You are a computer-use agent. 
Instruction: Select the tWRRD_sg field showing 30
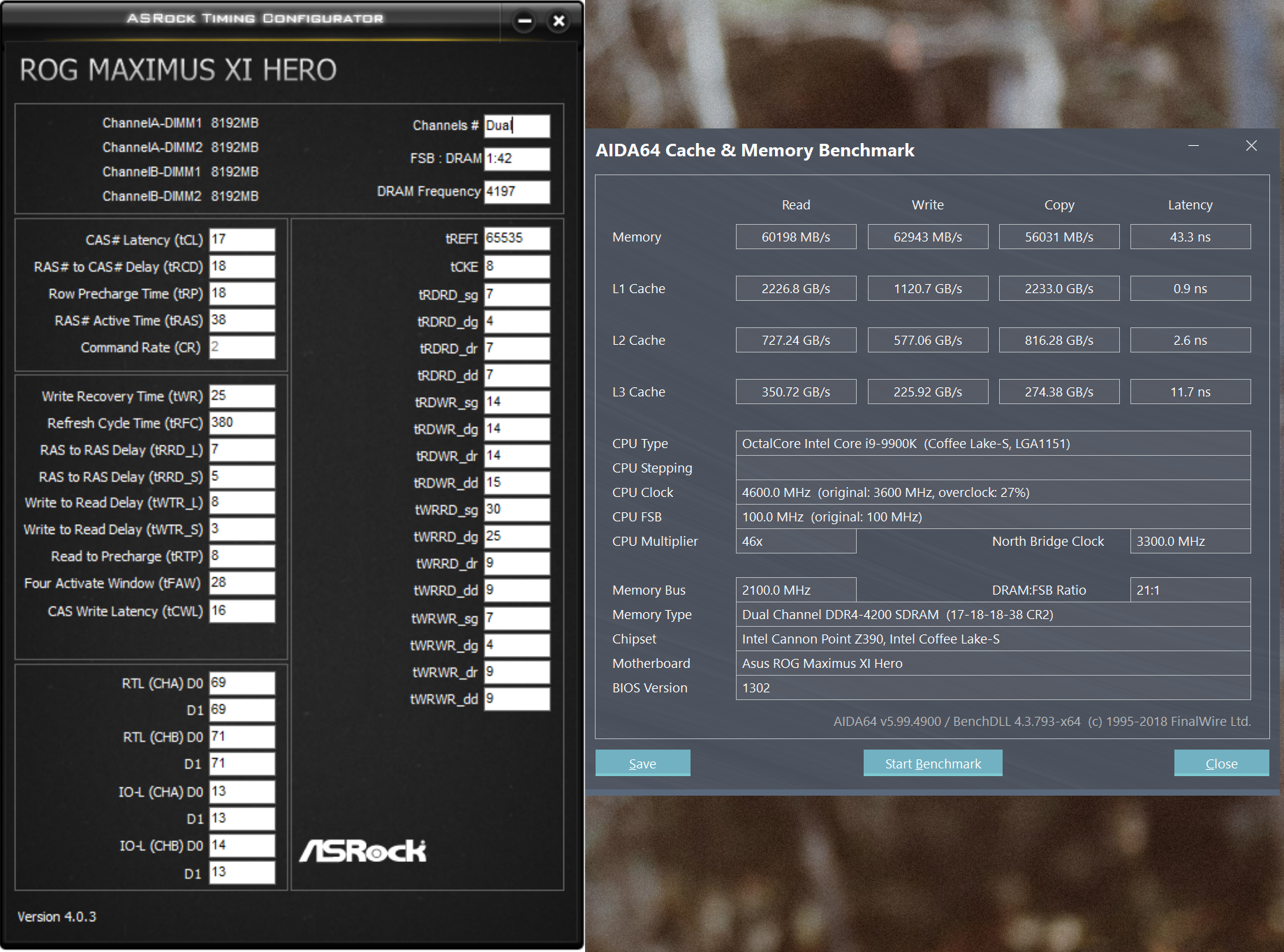[517, 510]
